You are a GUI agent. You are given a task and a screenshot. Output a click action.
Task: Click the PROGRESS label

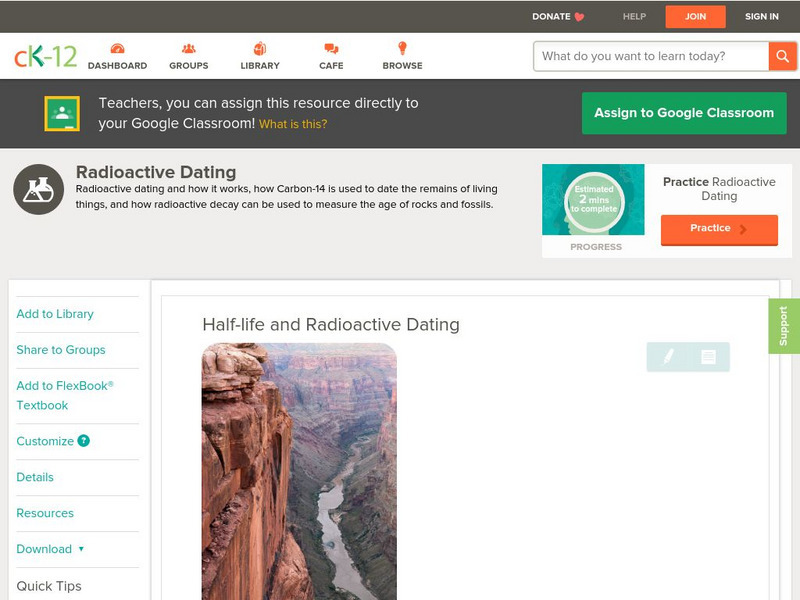coord(596,247)
